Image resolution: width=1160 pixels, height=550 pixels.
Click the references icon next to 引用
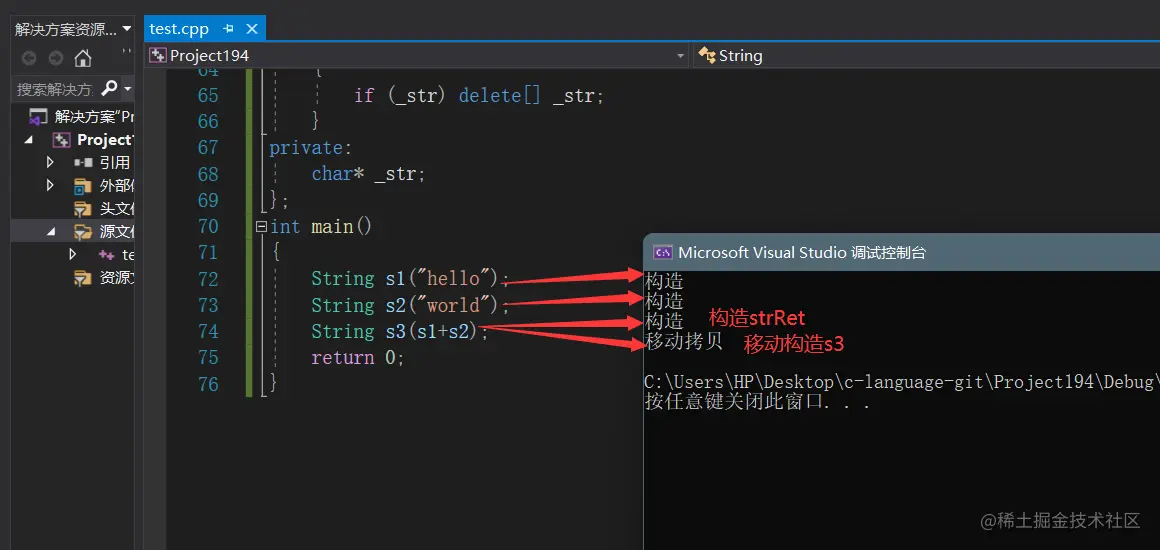pos(82,162)
